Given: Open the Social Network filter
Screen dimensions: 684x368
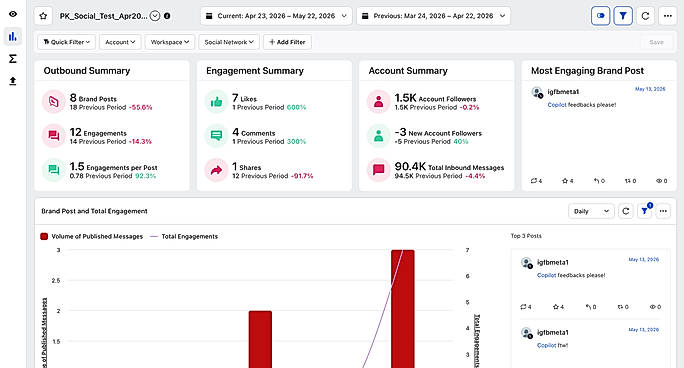Looking at the screenshot, I should point(229,42).
